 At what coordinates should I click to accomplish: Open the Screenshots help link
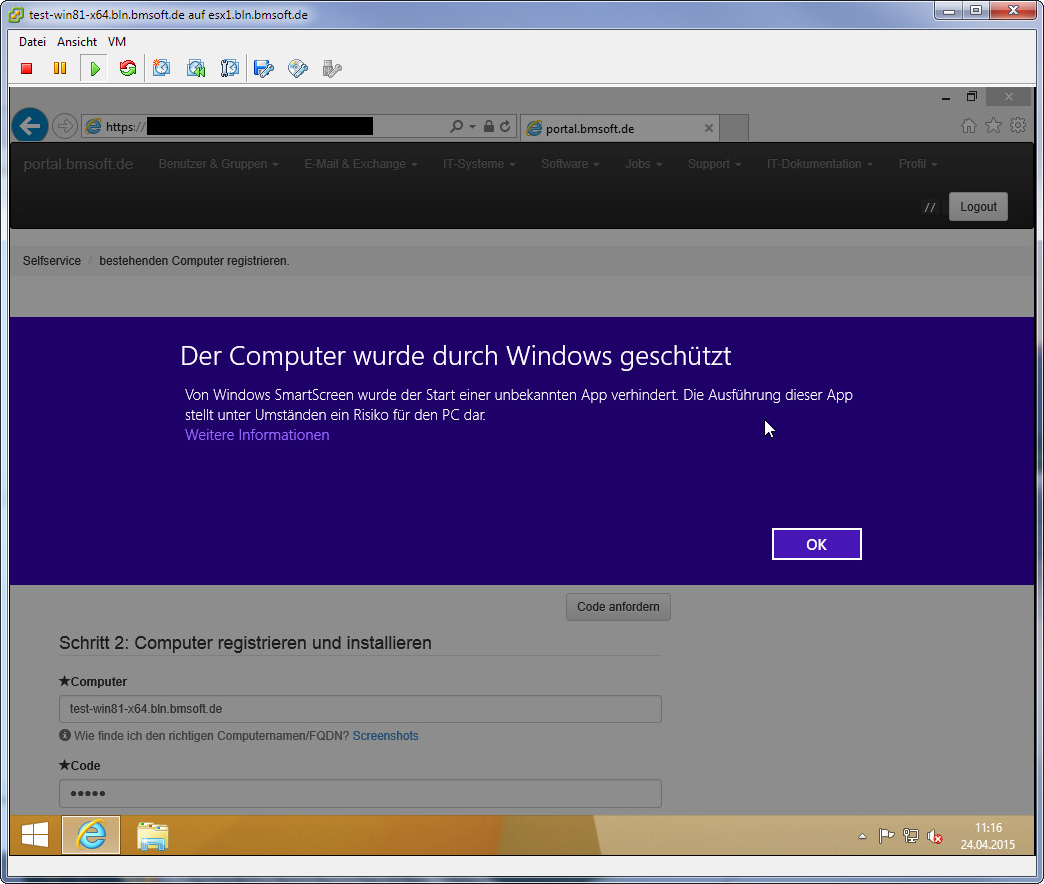click(386, 736)
